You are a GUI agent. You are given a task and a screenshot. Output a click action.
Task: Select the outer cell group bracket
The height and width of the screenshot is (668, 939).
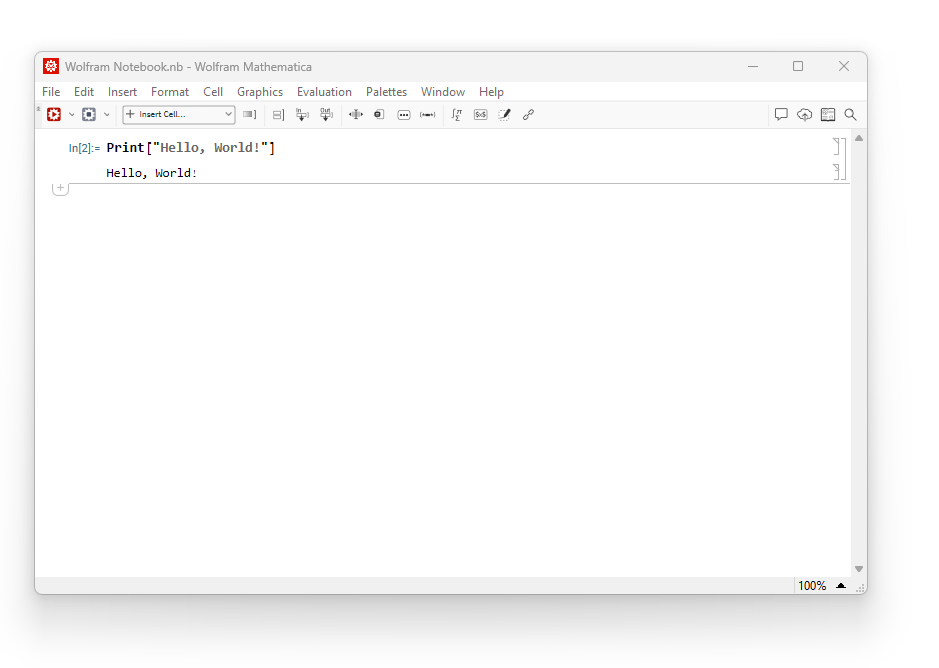click(844, 159)
